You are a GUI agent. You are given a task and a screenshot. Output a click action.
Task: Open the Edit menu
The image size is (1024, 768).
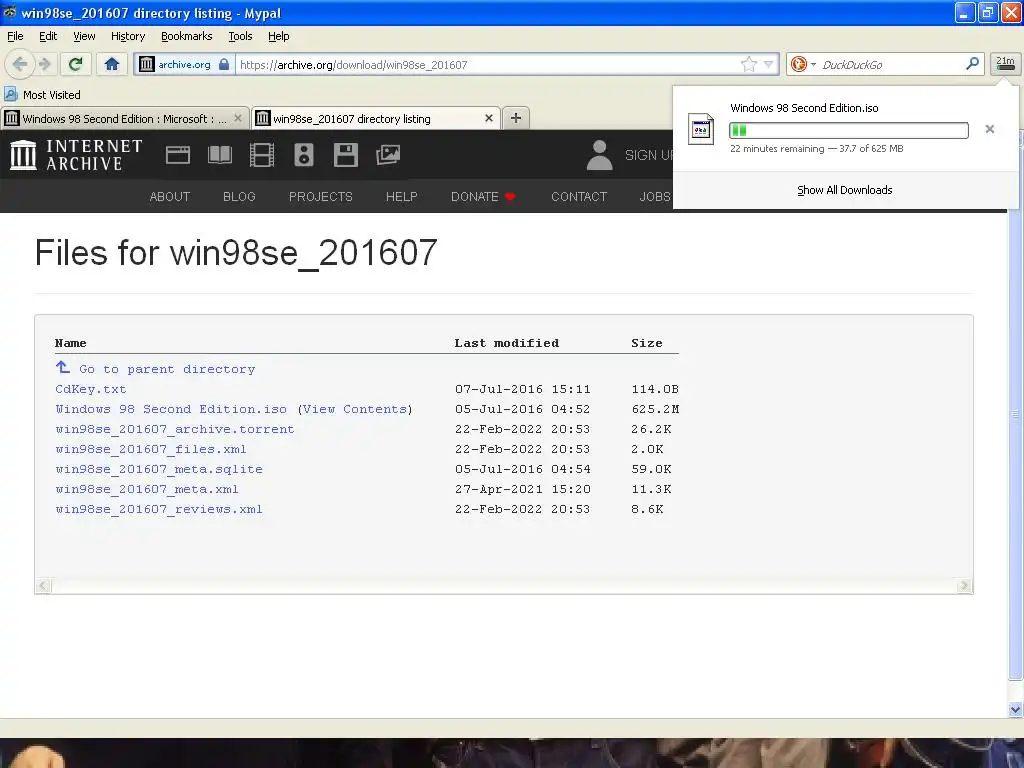(48, 36)
